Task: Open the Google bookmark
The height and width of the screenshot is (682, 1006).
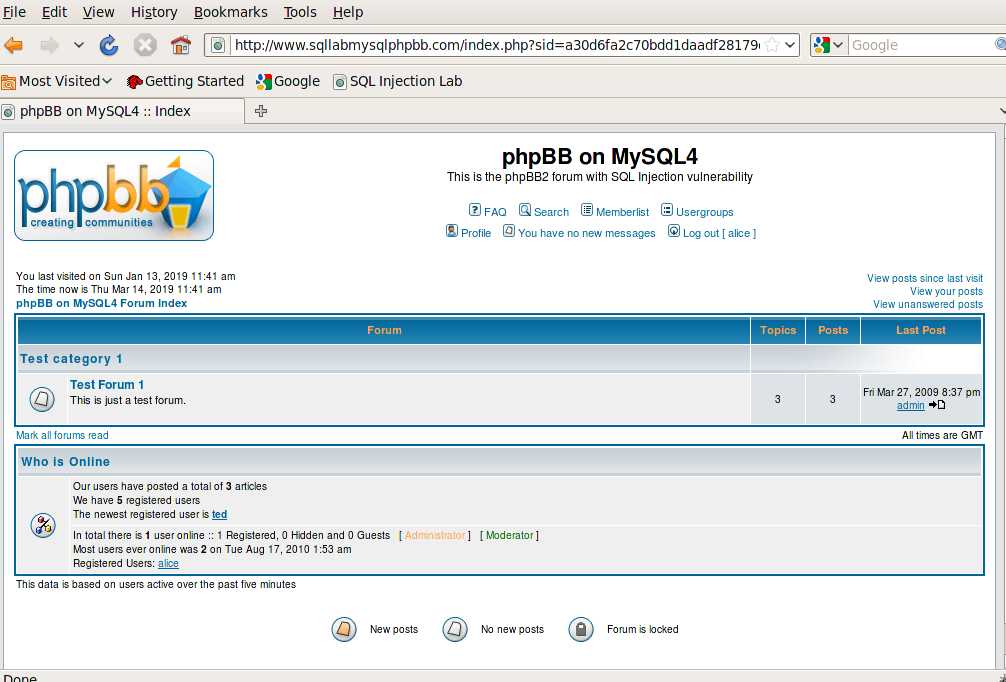Action: 287,81
